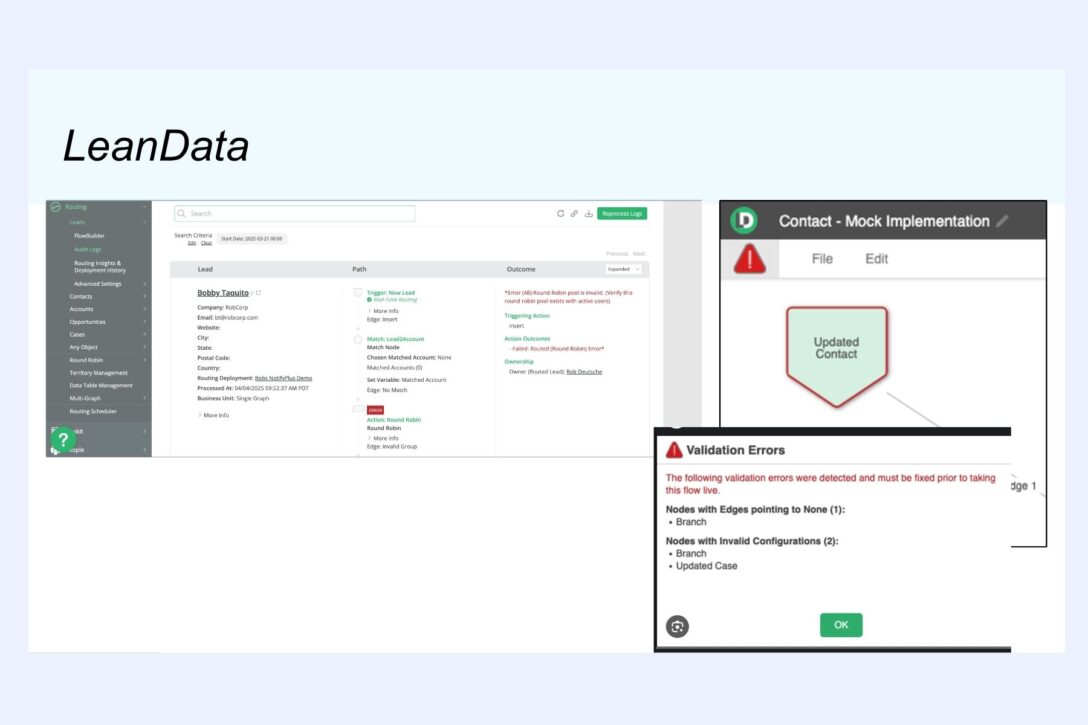Open Routing Insights & Deployment History
Screen dimensions: 1088x725
click(x=100, y=266)
